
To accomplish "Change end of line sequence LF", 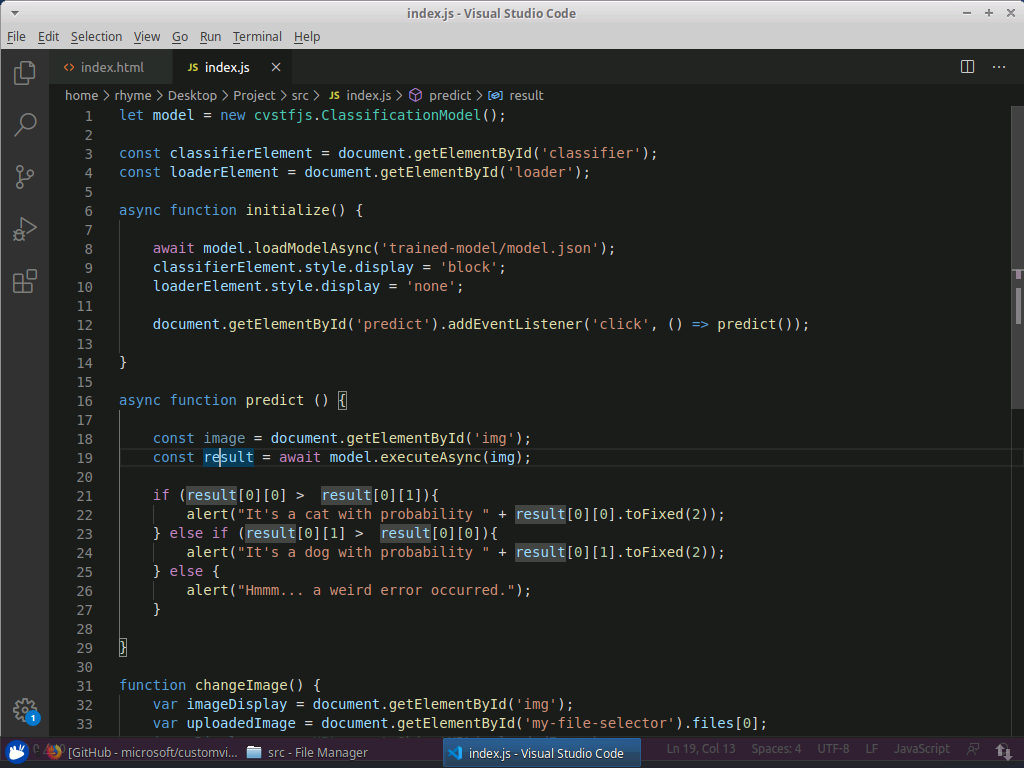I will (871, 749).
